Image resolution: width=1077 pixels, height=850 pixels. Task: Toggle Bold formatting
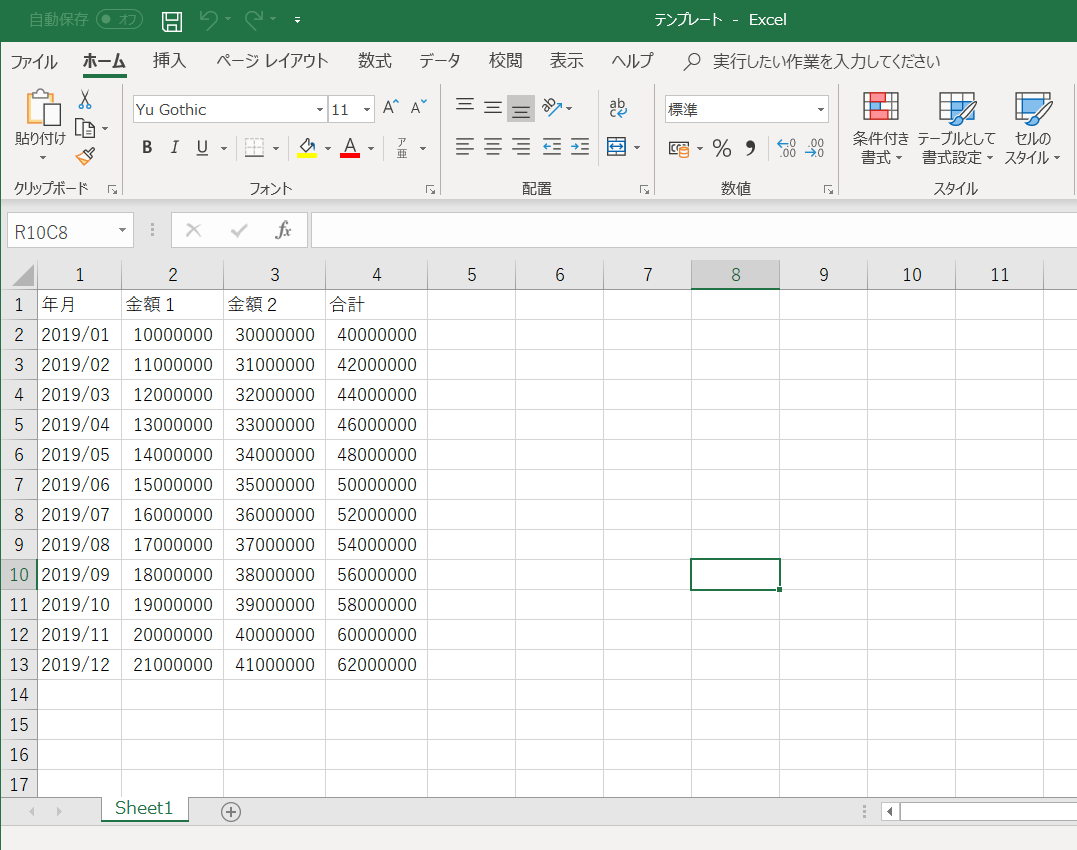click(x=146, y=148)
